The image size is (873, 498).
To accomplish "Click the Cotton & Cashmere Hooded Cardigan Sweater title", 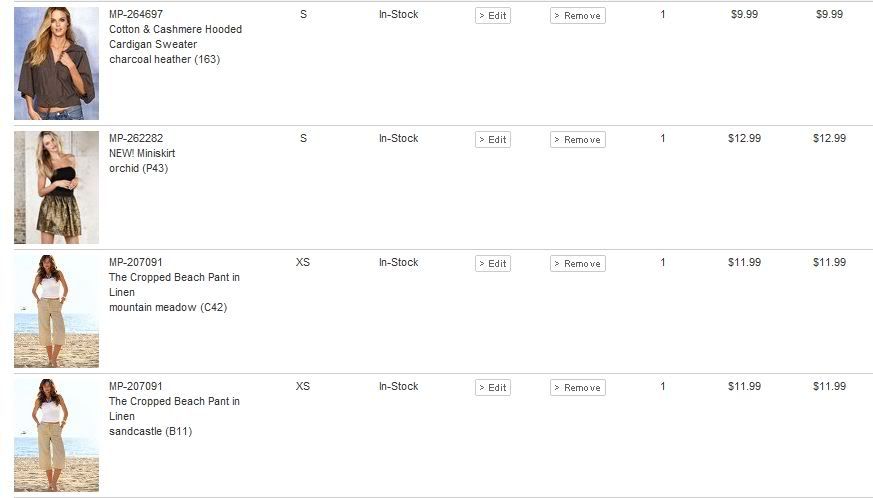I will pos(175,37).
